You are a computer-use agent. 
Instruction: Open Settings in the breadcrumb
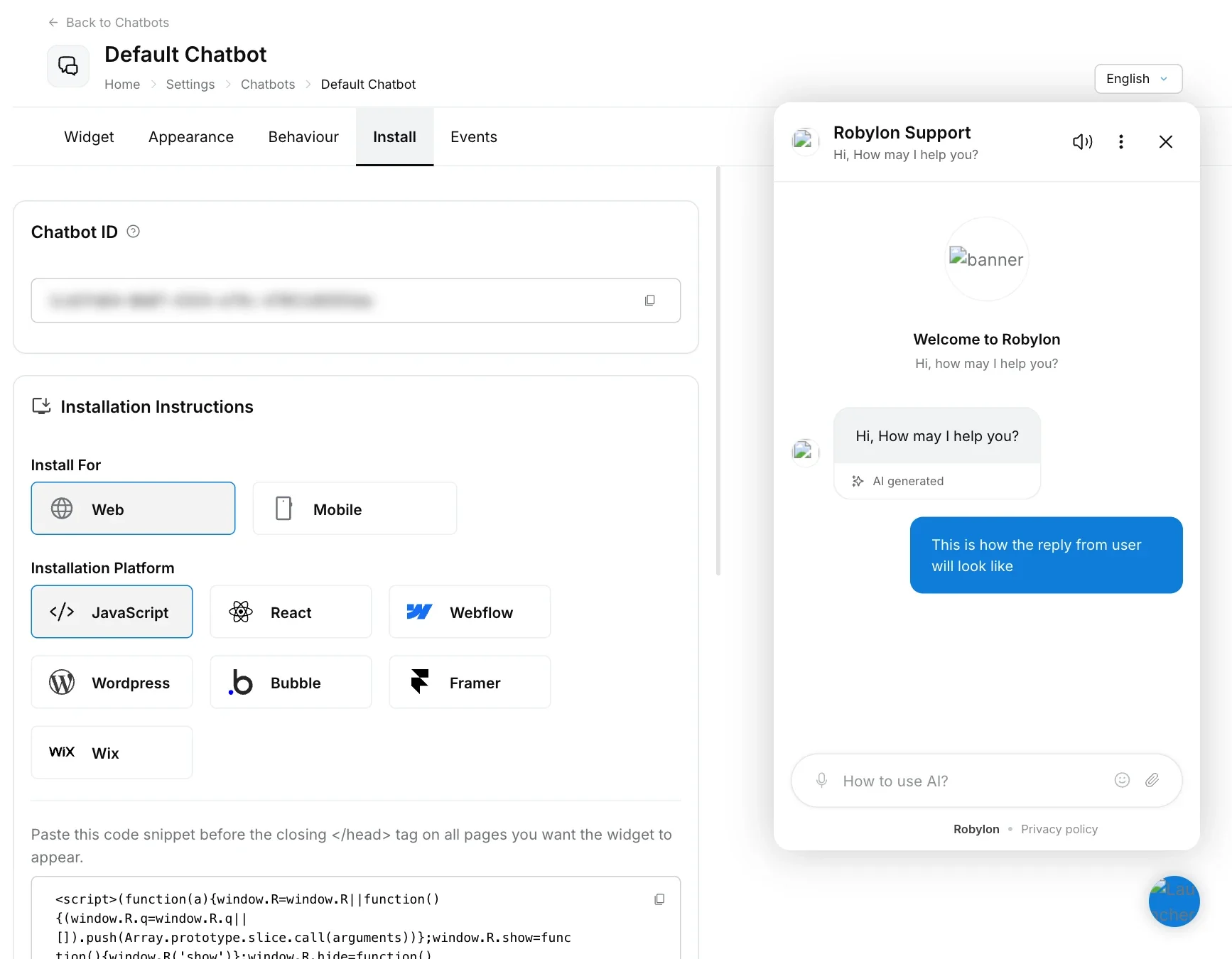coord(190,85)
